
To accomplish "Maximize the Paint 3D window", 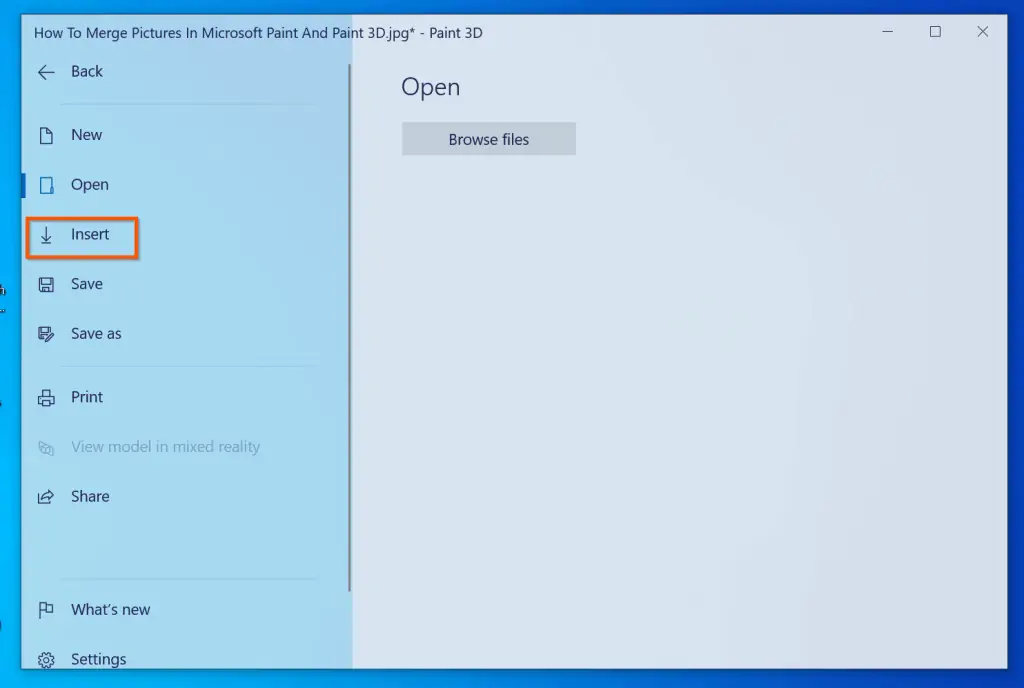I will (x=935, y=32).
